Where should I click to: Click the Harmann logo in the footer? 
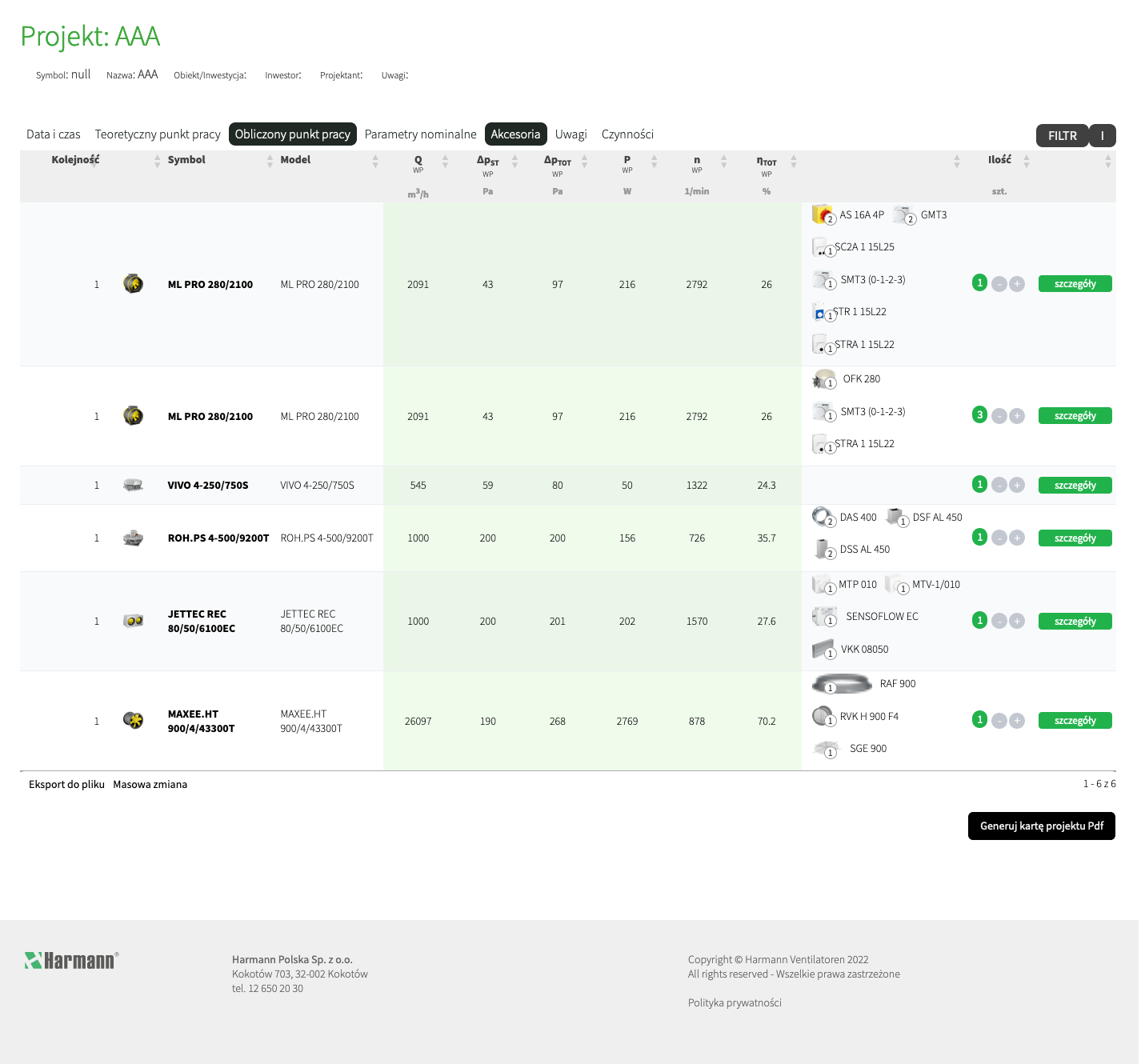coord(71,960)
